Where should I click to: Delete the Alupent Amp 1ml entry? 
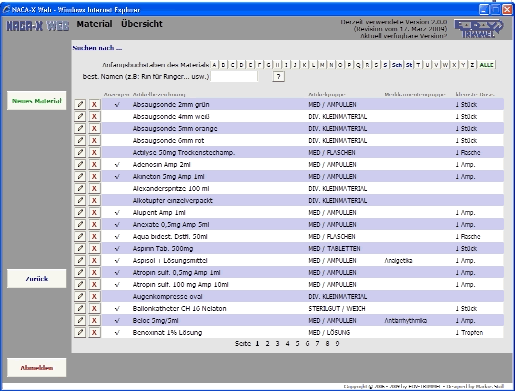[94, 213]
